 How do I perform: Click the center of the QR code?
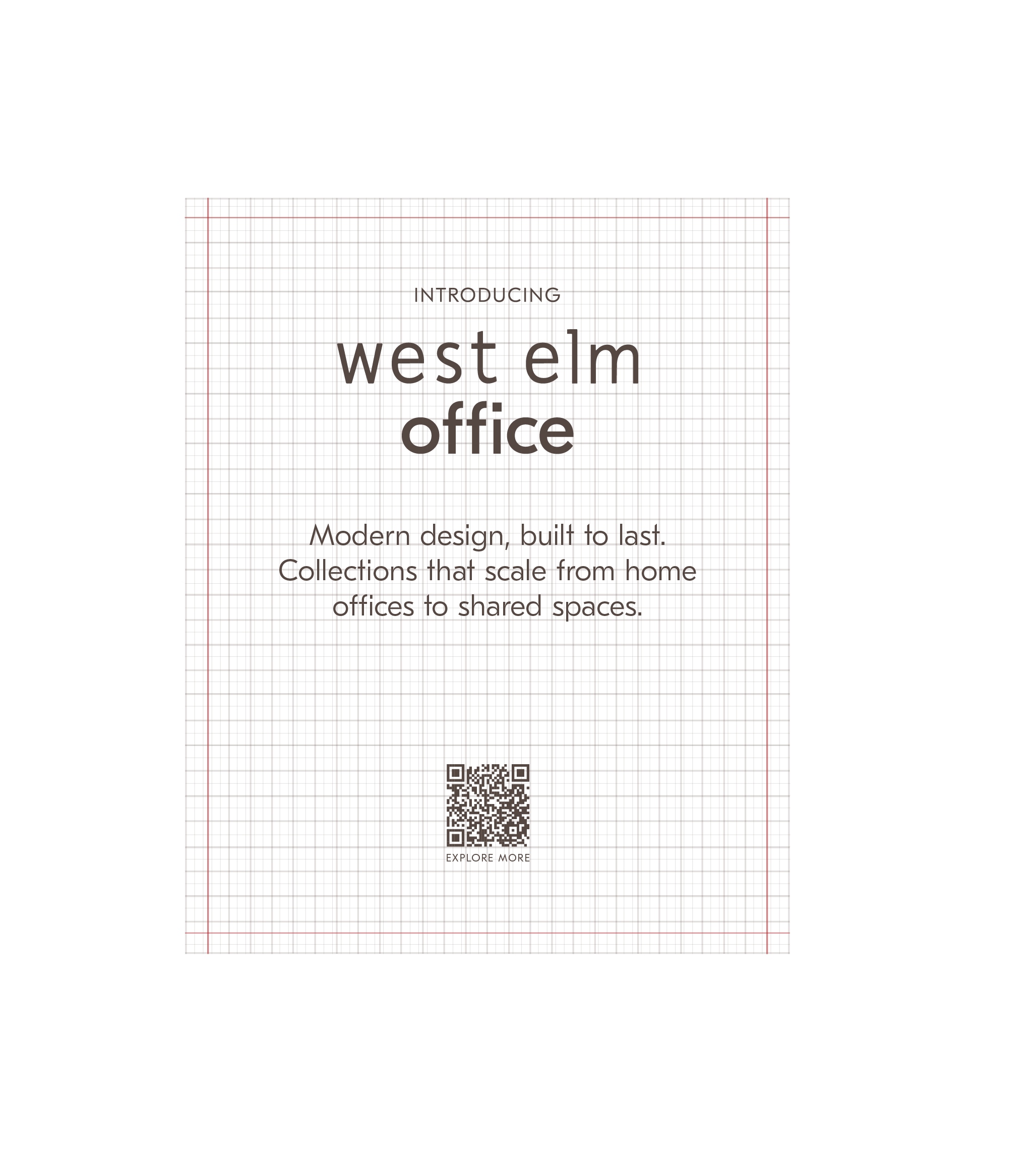click(x=487, y=806)
